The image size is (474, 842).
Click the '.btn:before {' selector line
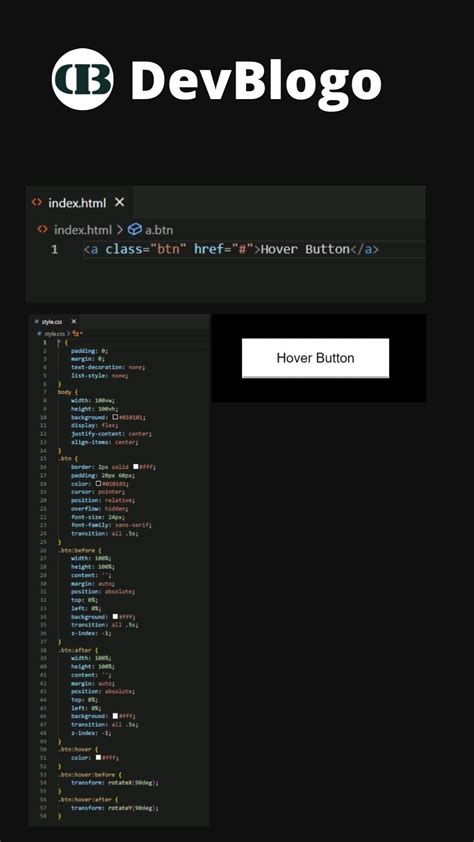click(79, 550)
